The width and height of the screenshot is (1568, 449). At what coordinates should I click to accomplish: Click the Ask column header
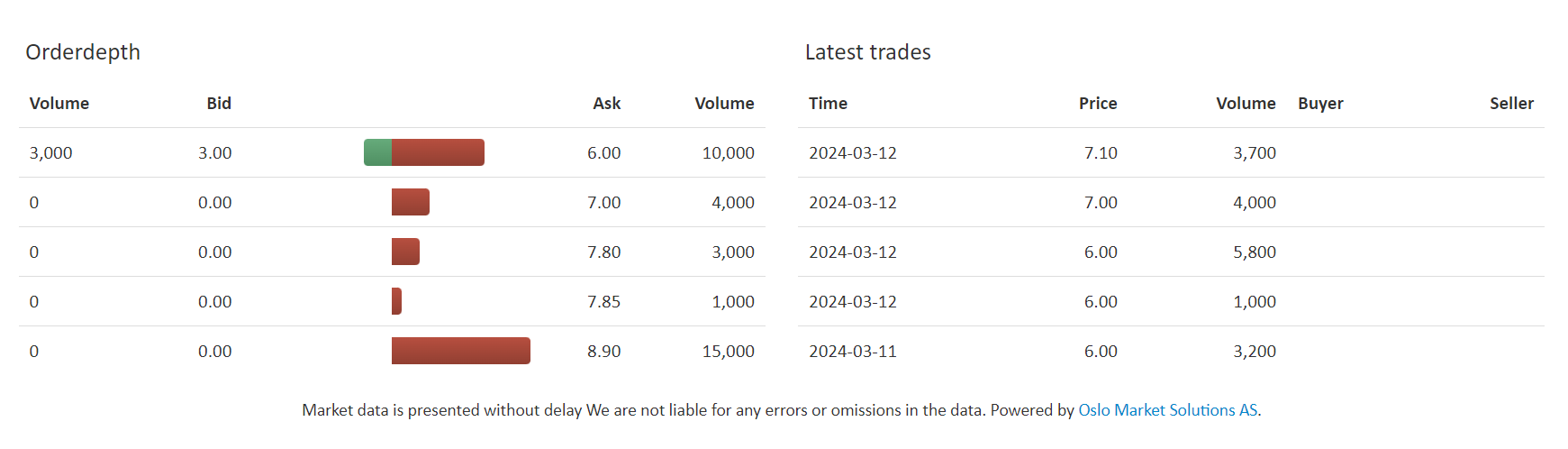tap(607, 104)
